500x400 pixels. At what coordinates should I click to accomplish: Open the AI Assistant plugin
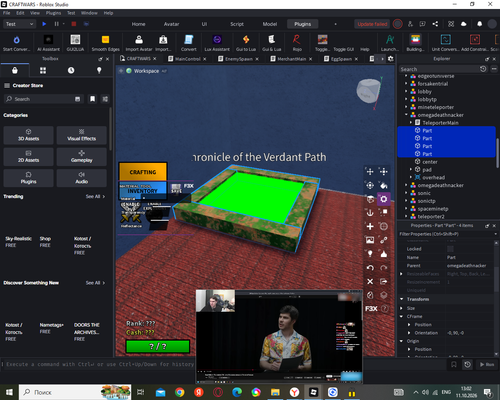point(48,43)
